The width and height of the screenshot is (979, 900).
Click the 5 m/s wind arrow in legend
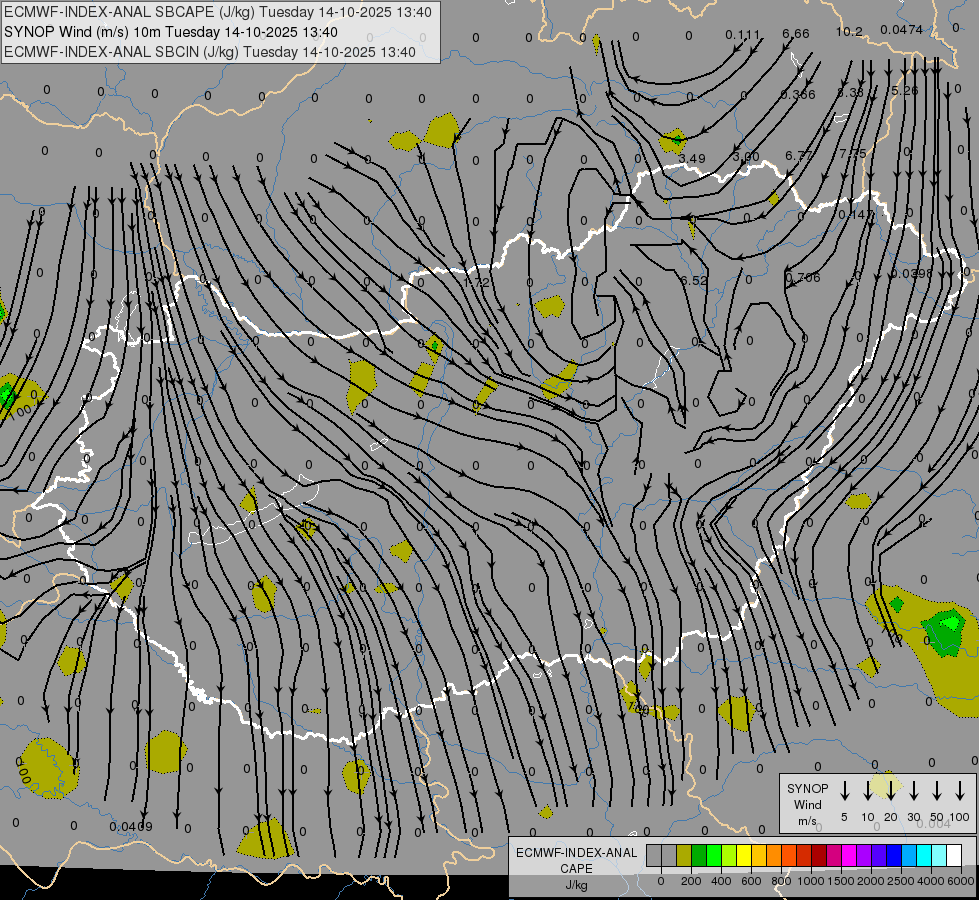tap(844, 791)
